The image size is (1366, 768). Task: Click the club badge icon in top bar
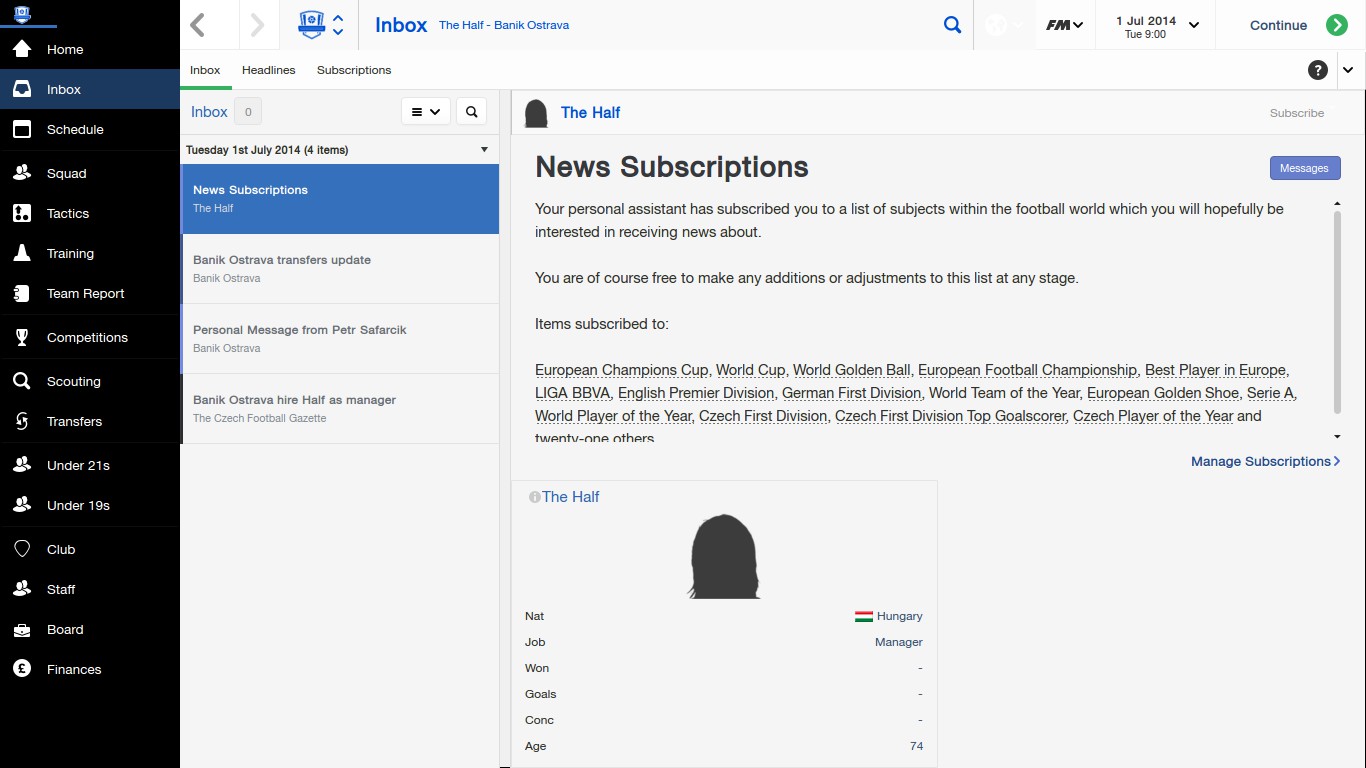312,25
